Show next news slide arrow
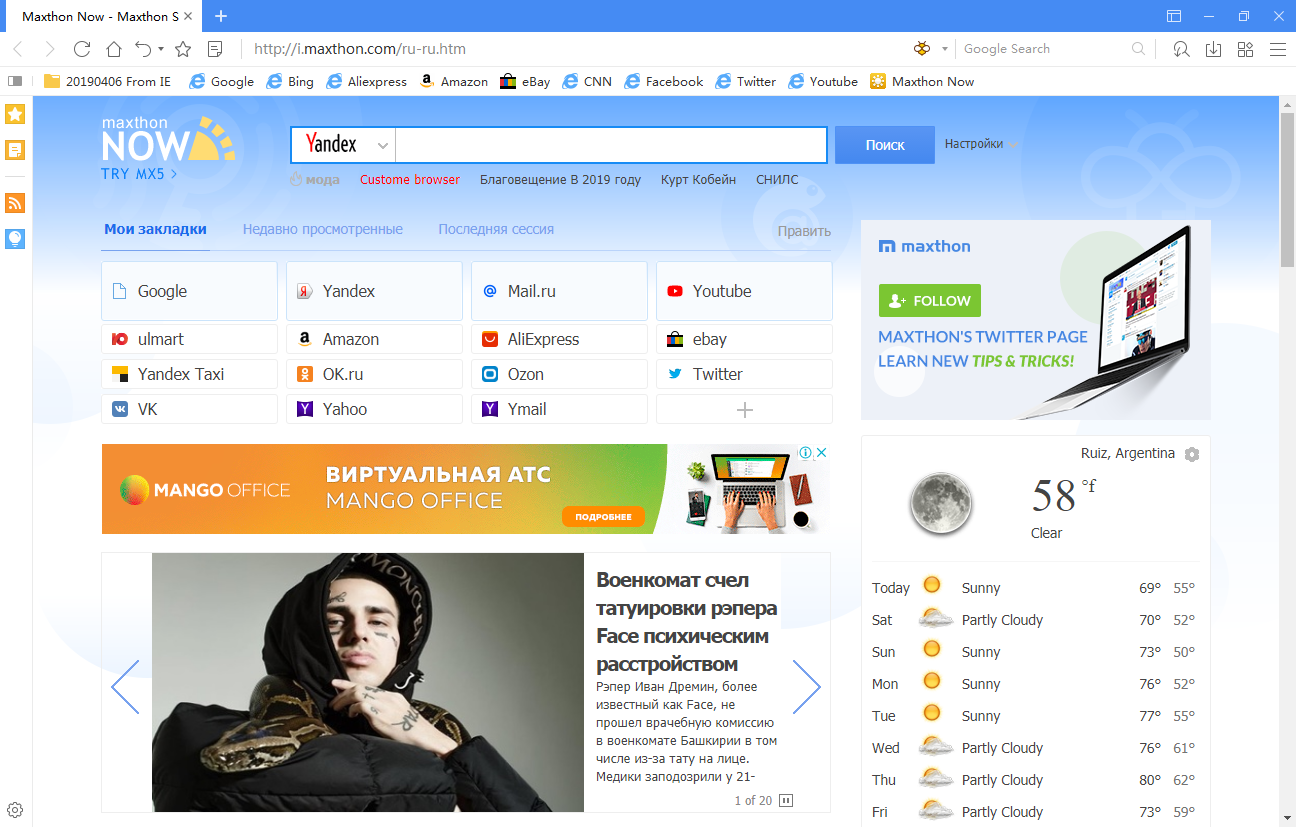 point(806,686)
